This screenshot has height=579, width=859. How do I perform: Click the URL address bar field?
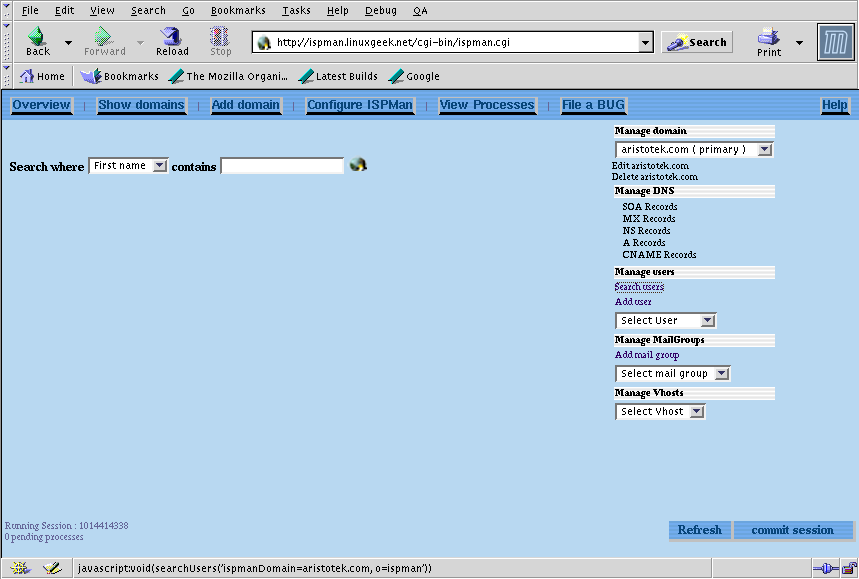pyautogui.click(x=446, y=42)
